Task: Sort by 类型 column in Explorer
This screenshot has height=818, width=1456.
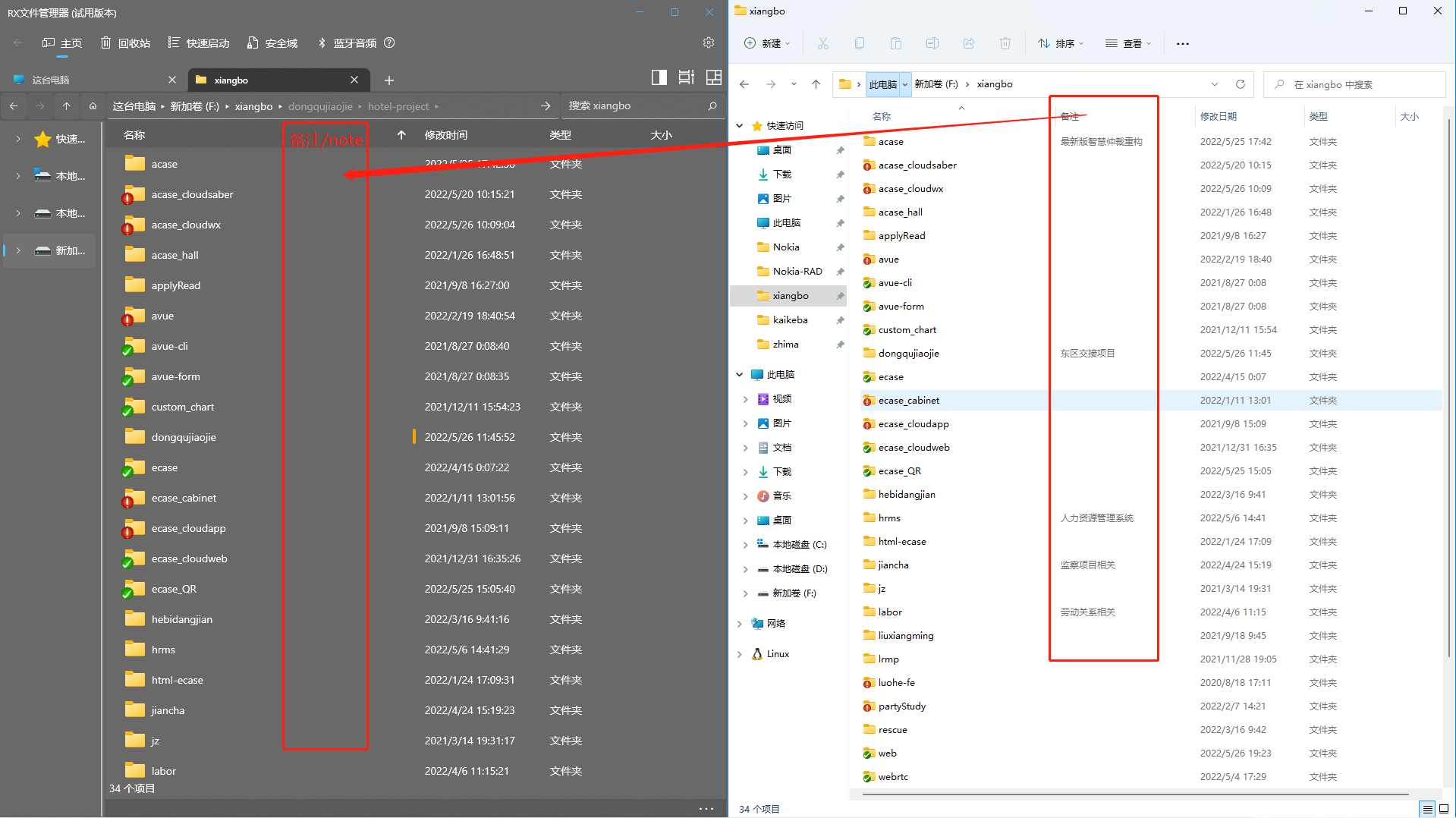Action: click(1319, 116)
